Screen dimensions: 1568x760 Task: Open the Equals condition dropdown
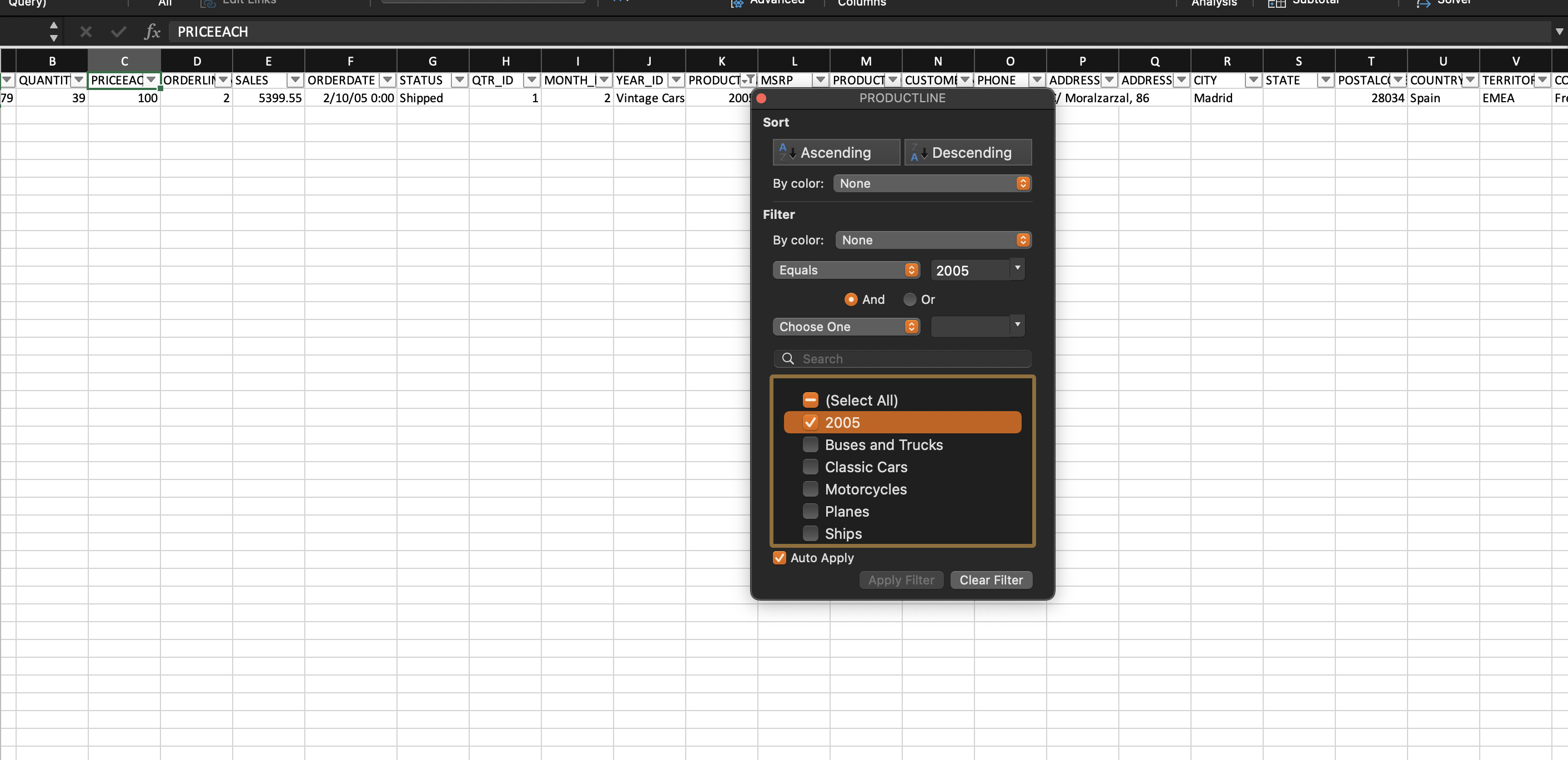(x=846, y=270)
